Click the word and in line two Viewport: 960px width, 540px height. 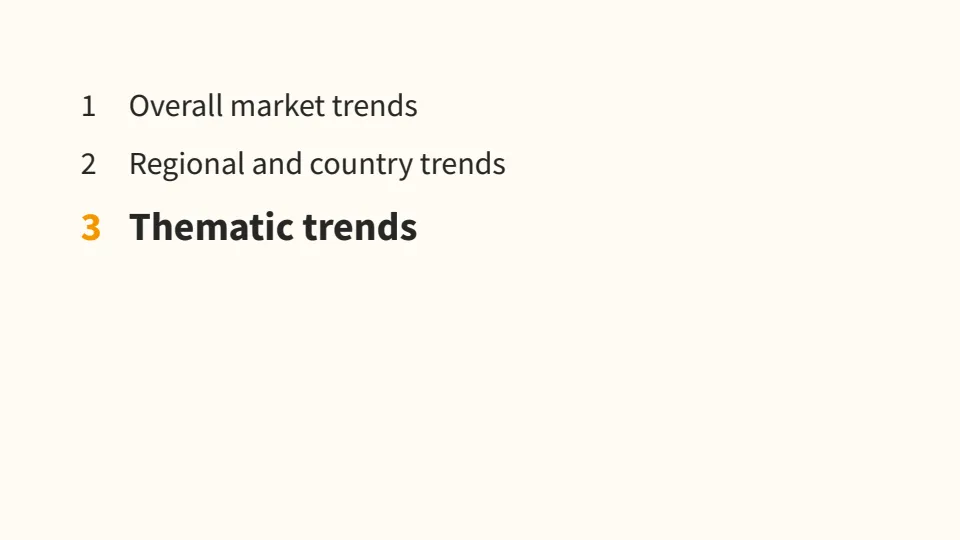pyautogui.click(x=277, y=164)
